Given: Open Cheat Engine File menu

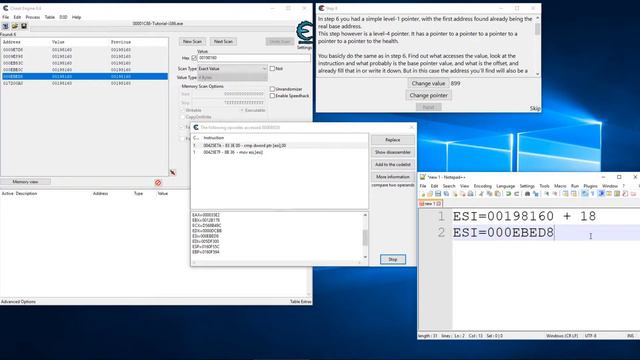Looking at the screenshot, I should pyautogui.click(x=5, y=17).
